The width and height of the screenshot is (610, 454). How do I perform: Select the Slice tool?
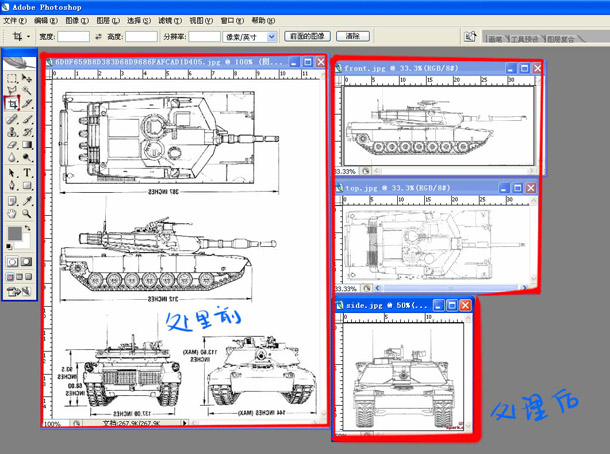coord(26,103)
